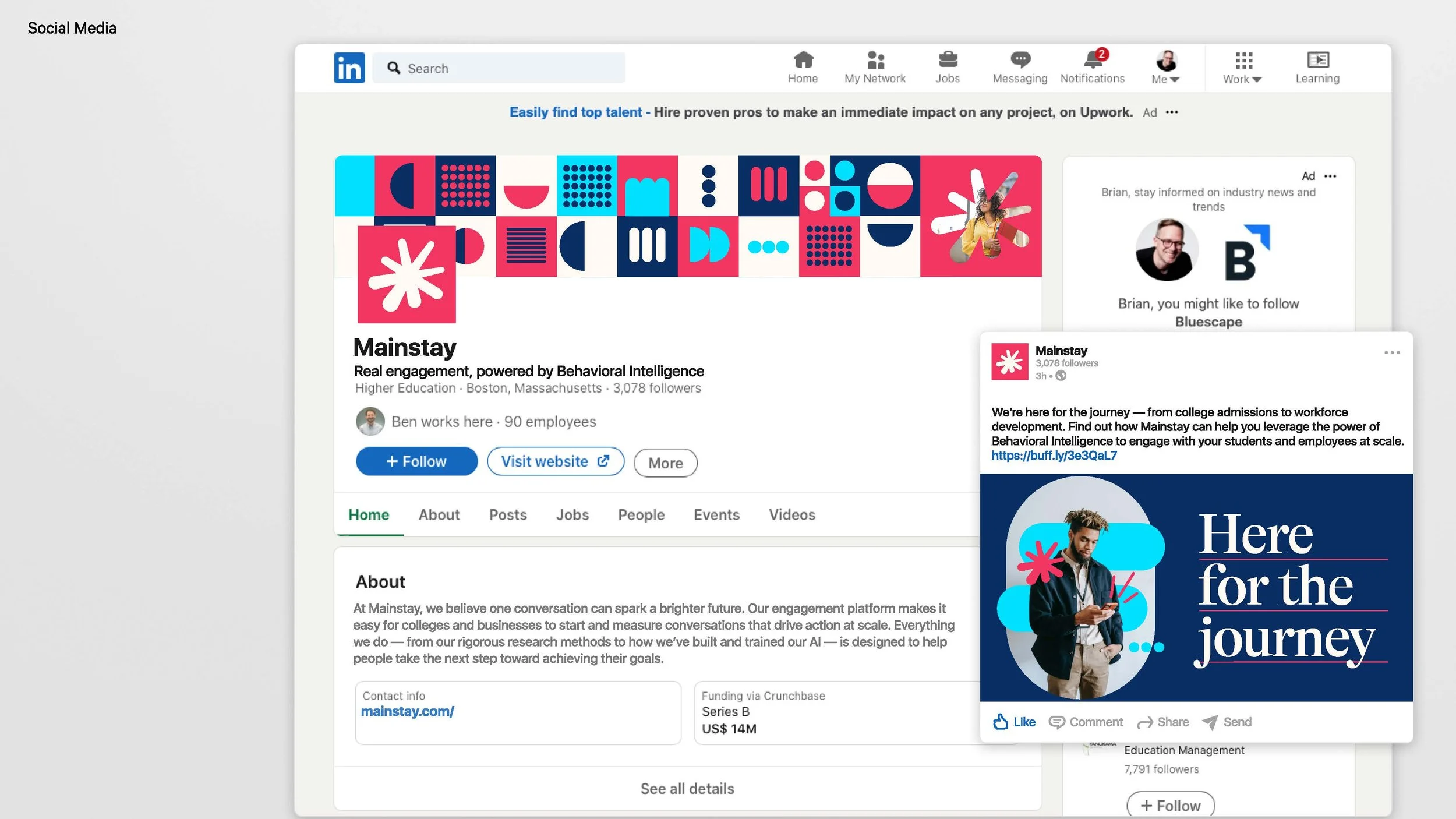The height and width of the screenshot is (819, 1456).
Task: Follow the Education Management company in sidebar
Action: point(1171,805)
